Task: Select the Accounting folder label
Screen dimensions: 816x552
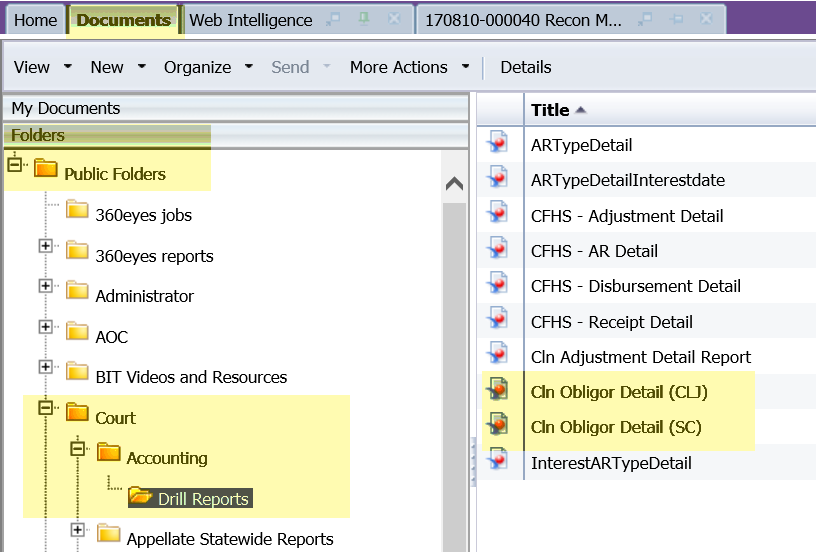Action: coord(167,458)
